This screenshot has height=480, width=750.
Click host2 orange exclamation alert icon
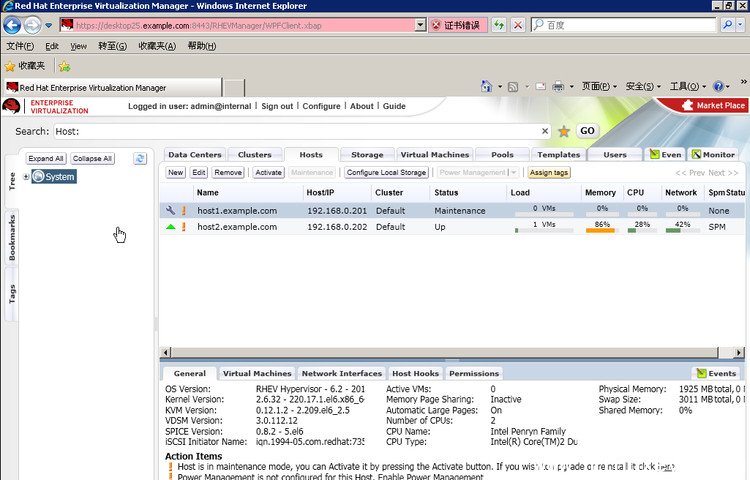coord(184,227)
